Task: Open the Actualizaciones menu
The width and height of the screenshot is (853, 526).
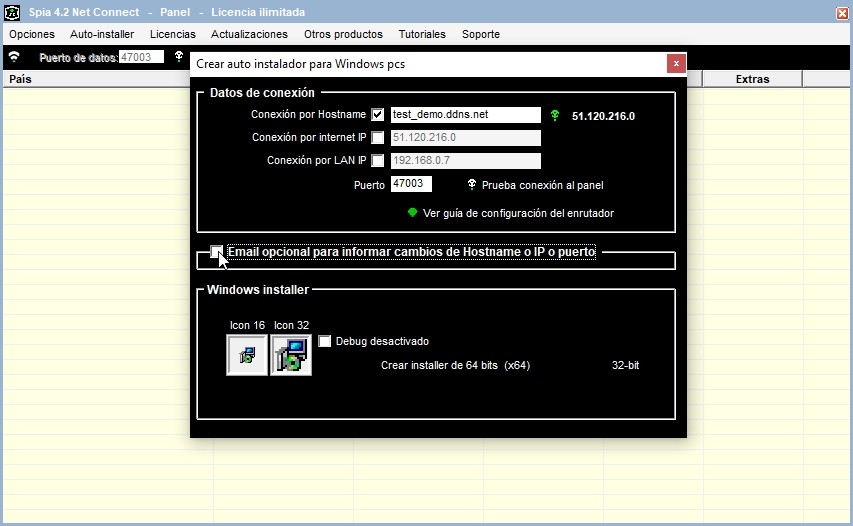Action: (249, 34)
